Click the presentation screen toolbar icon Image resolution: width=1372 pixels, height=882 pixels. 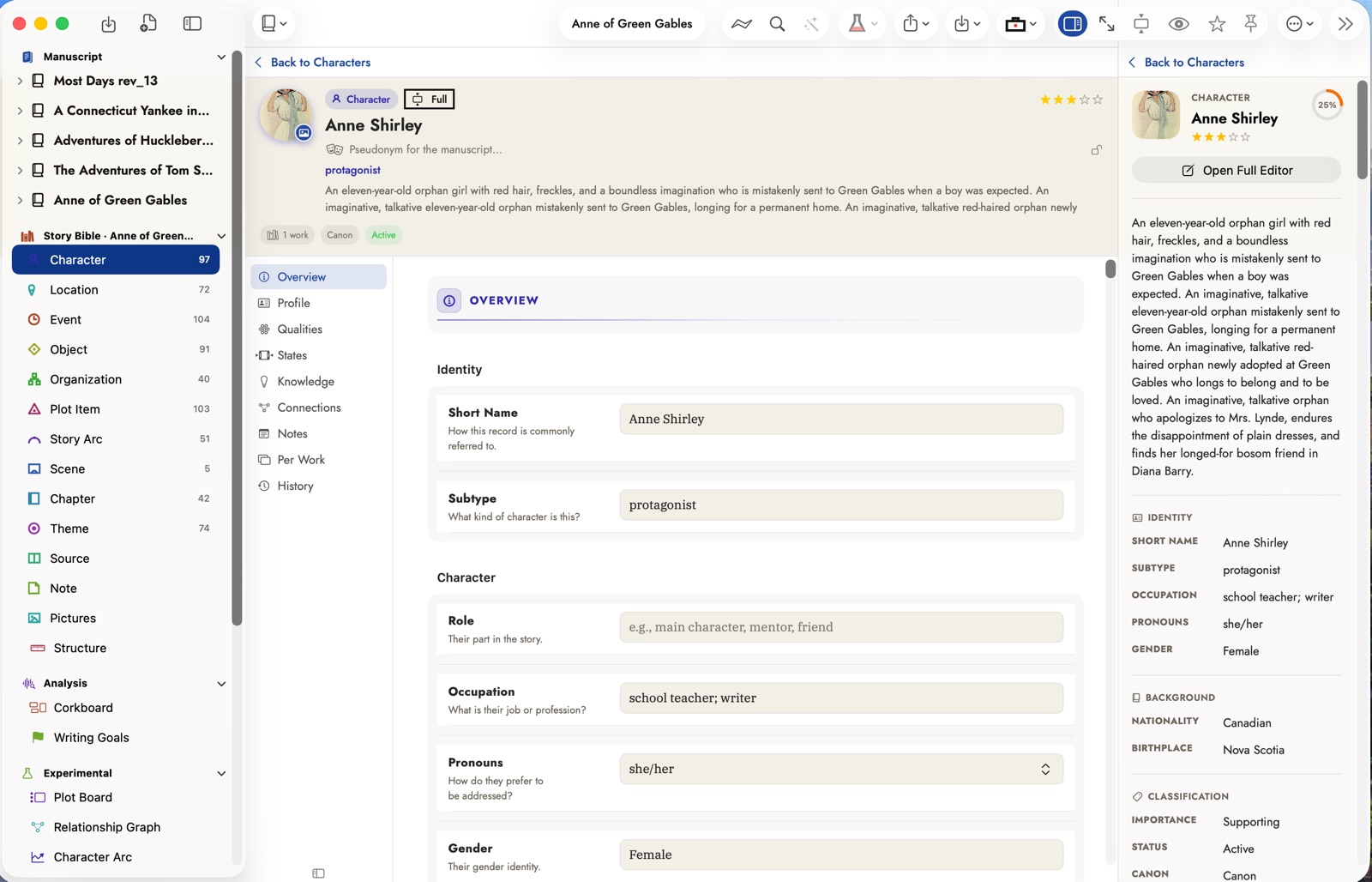pos(1141,24)
